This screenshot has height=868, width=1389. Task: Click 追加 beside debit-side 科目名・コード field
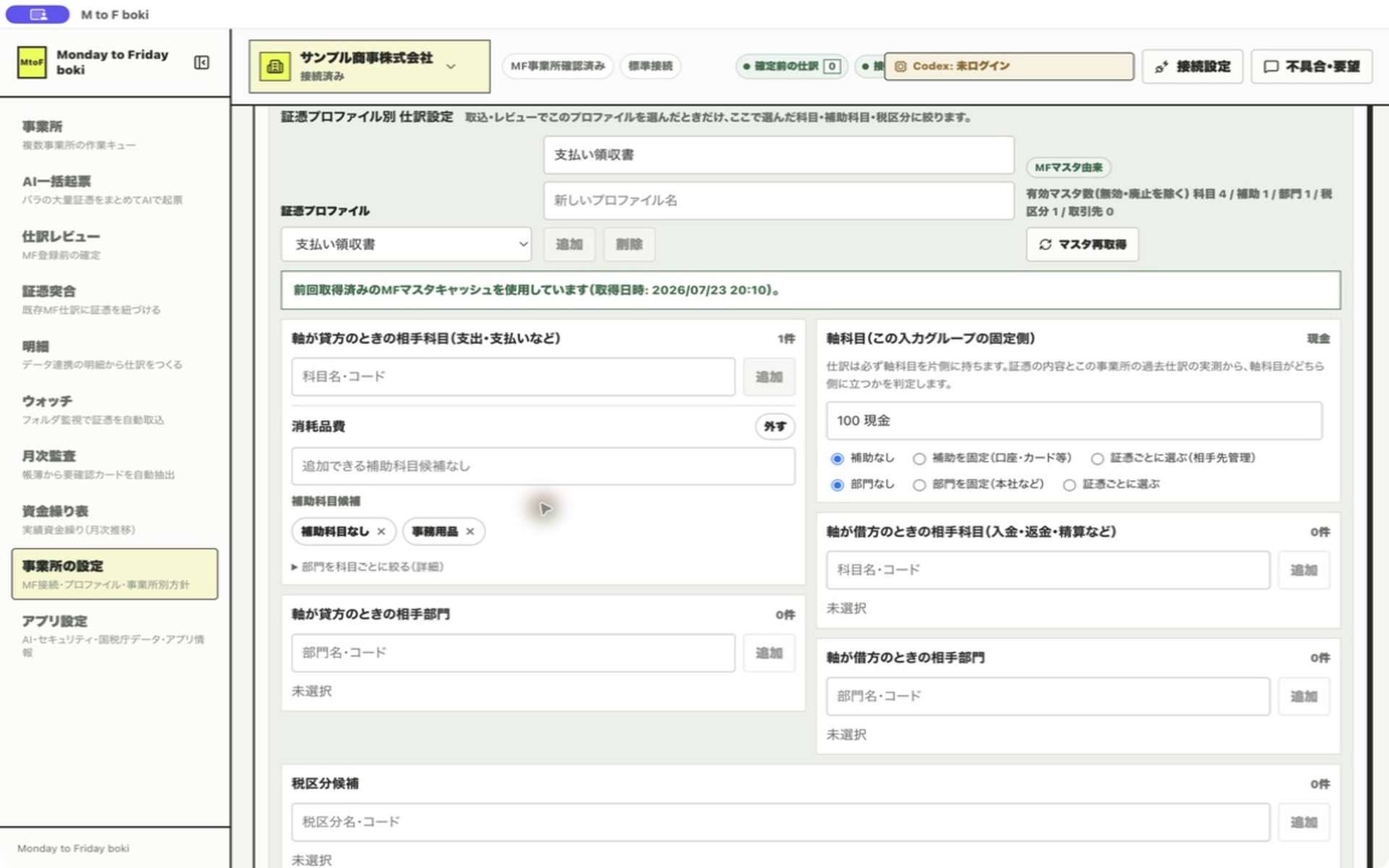(x=1304, y=571)
